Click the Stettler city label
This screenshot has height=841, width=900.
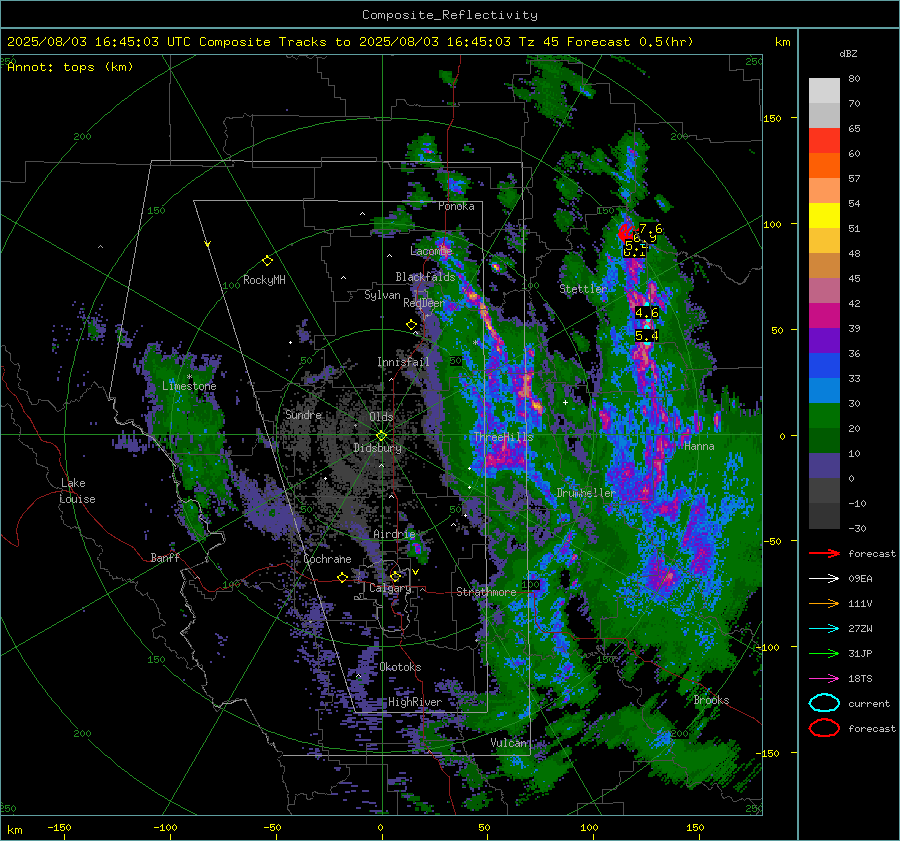click(583, 289)
